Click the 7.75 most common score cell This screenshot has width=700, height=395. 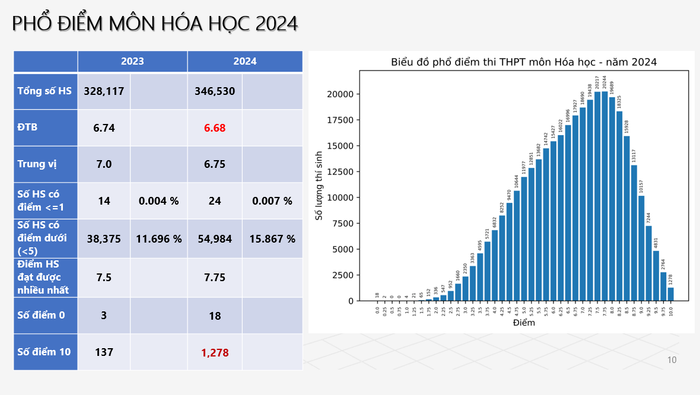(x=215, y=277)
